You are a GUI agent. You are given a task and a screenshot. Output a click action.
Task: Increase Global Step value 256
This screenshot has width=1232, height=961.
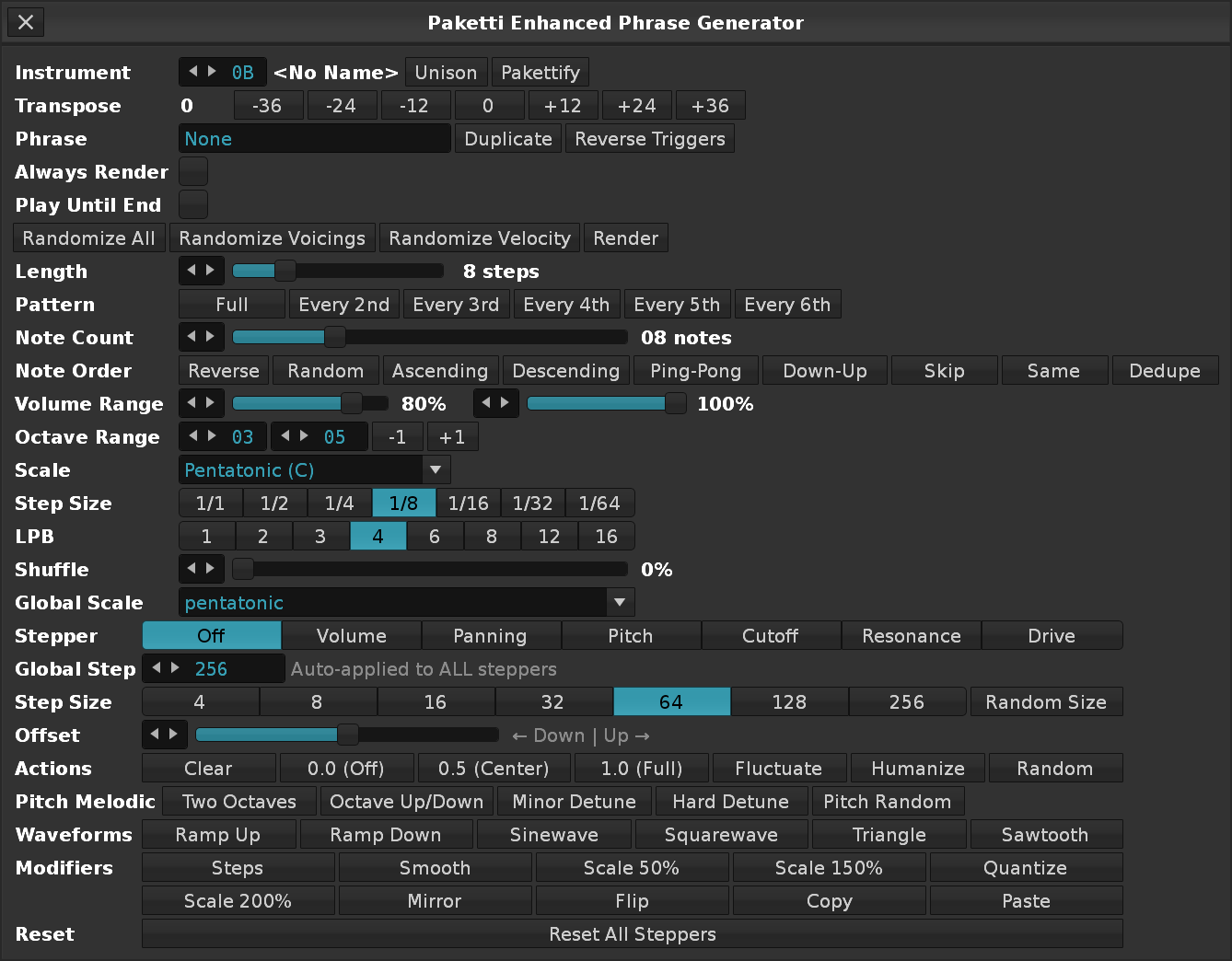pos(175,668)
